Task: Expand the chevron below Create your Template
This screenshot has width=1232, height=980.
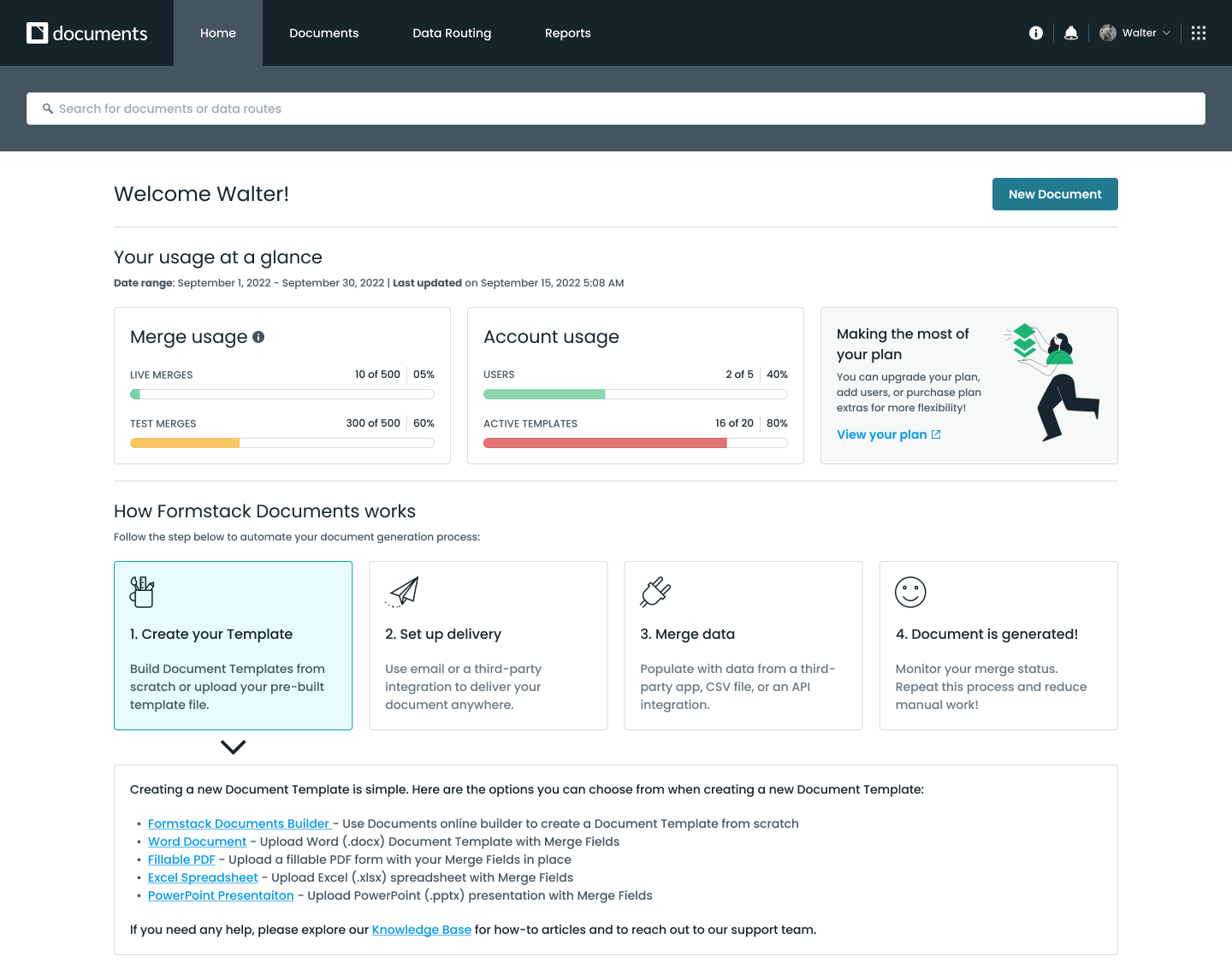Action: coord(233,747)
